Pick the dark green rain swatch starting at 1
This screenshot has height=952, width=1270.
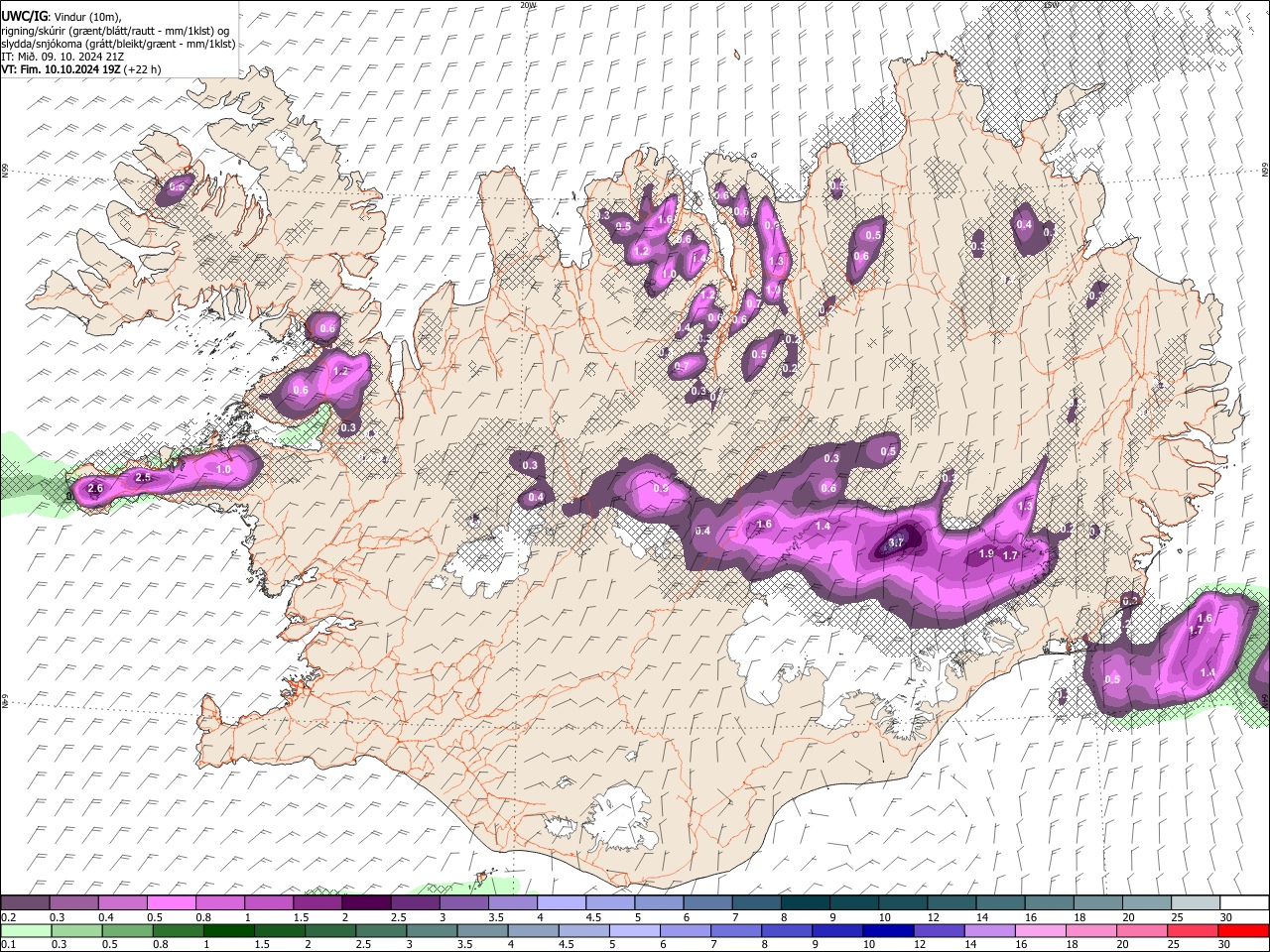coord(228,930)
